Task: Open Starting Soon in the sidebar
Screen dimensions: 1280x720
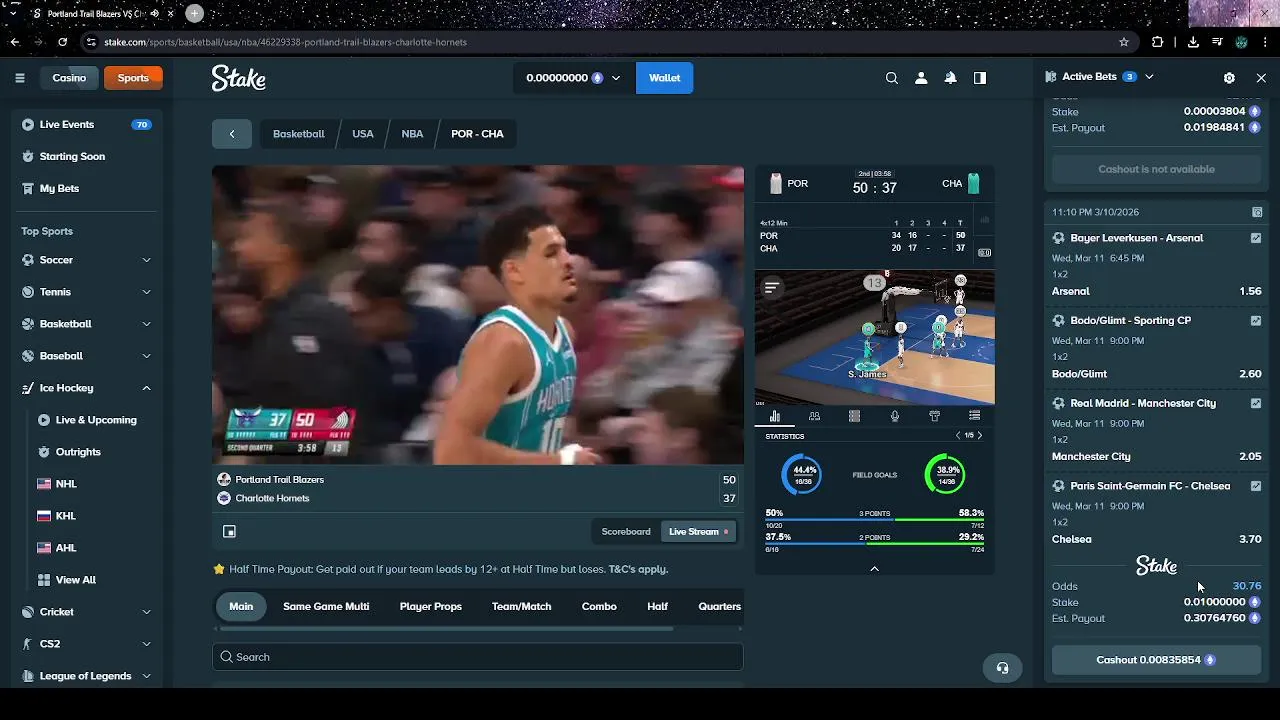Action: coord(86,157)
